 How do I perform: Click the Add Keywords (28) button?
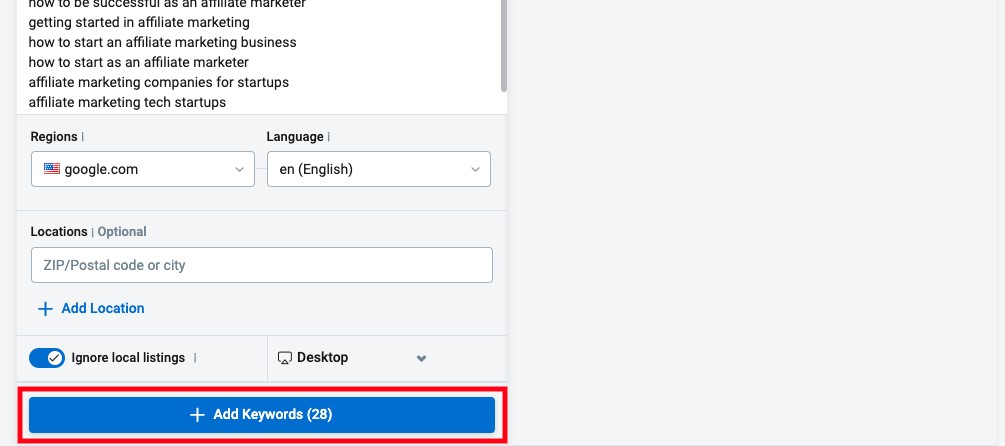point(262,415)
